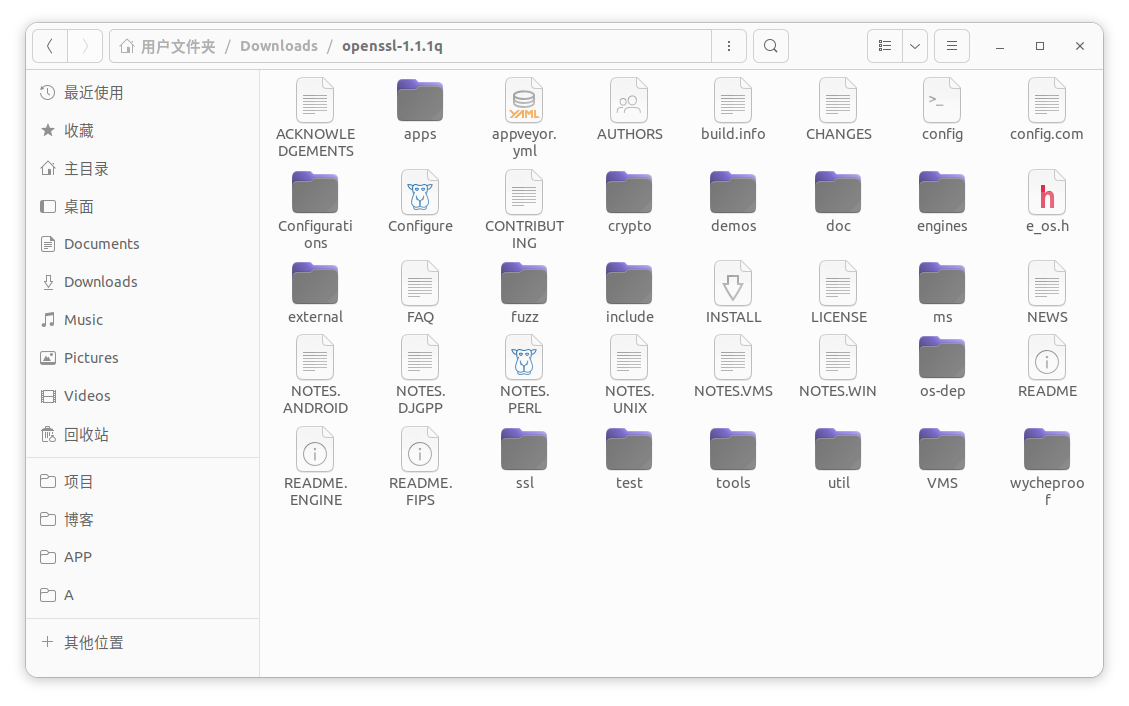Click the fuzz folder name
The height and width of the screenshot is (706, 1129).
click(524, 317)
